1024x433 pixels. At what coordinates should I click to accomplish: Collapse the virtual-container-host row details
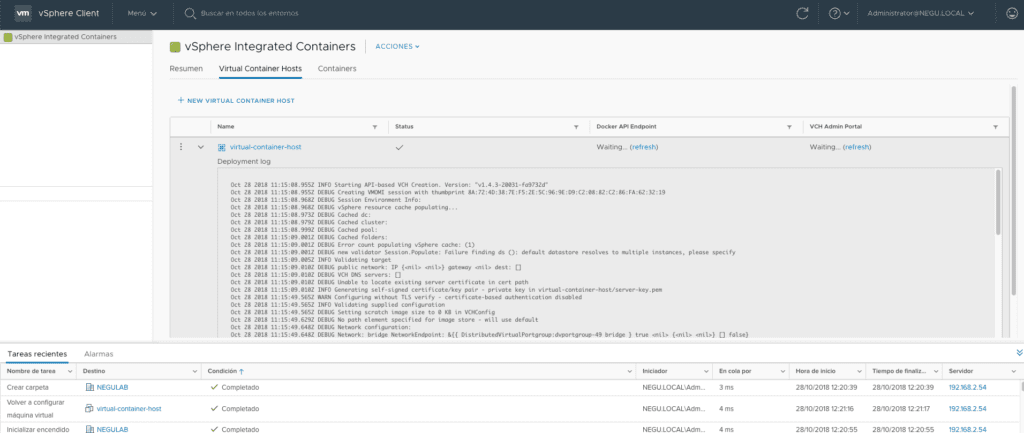[x=201, y=147]
